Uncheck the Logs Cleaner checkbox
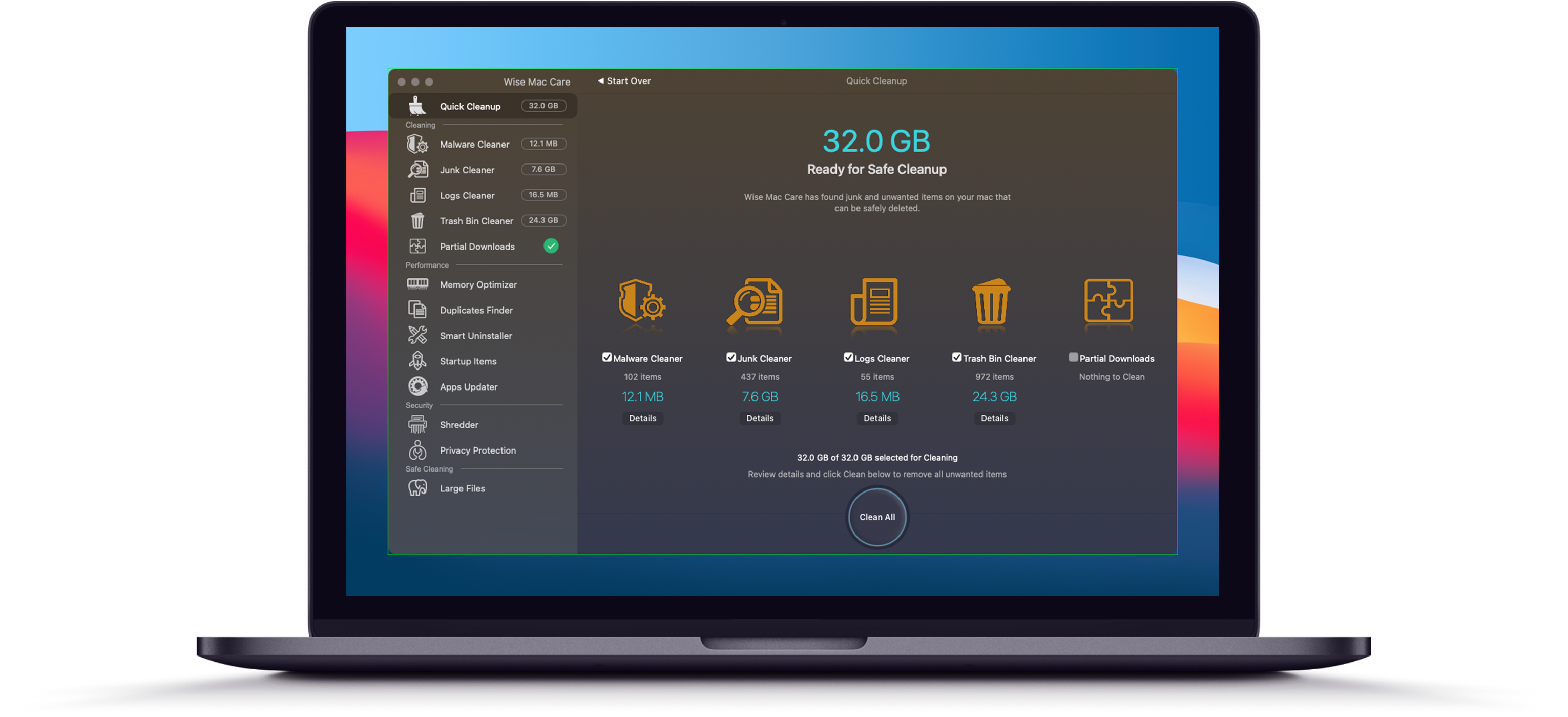 point(848,358)
